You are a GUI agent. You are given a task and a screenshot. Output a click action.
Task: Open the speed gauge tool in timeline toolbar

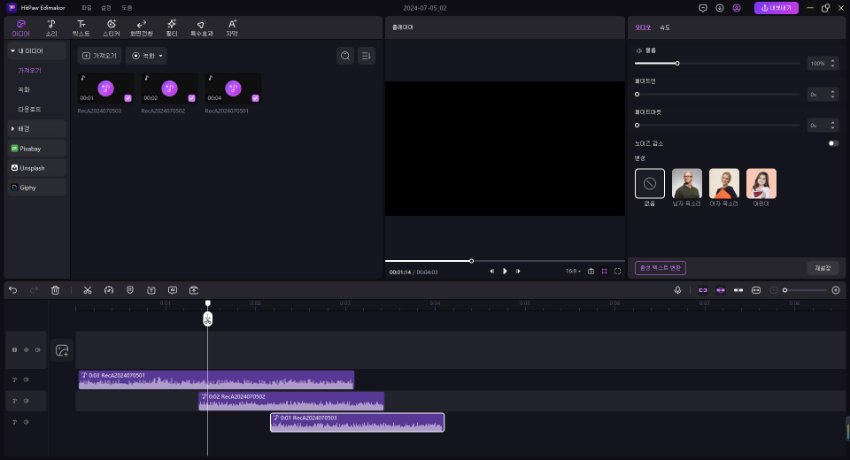tap(109, 290)
